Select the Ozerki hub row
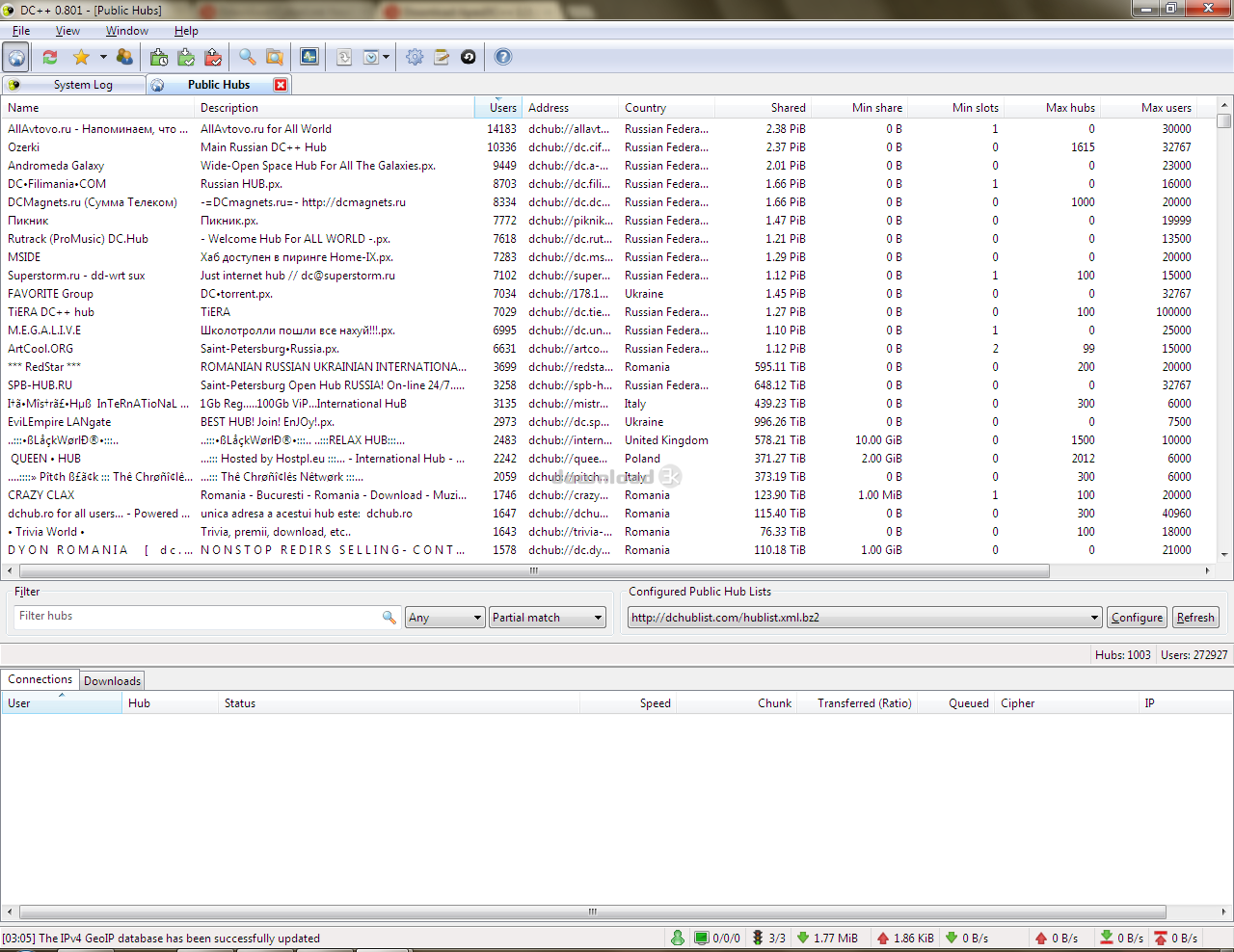Image resolution: width=1234 pixels, height=952 pixels. (609, 147)
